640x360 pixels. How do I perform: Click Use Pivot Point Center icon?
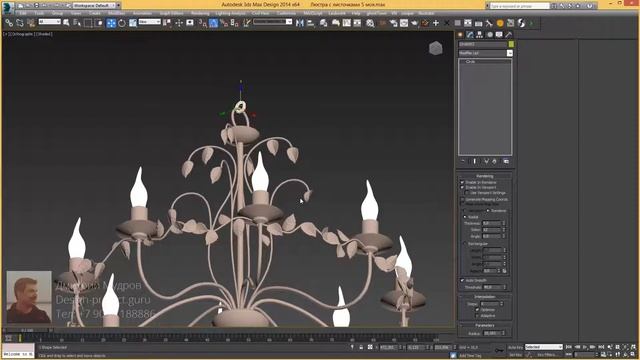click(167, 23)
